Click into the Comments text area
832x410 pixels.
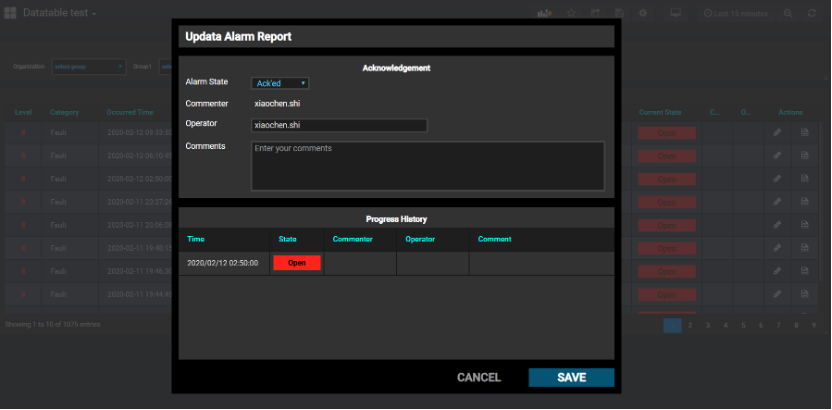tap(427, 165)
